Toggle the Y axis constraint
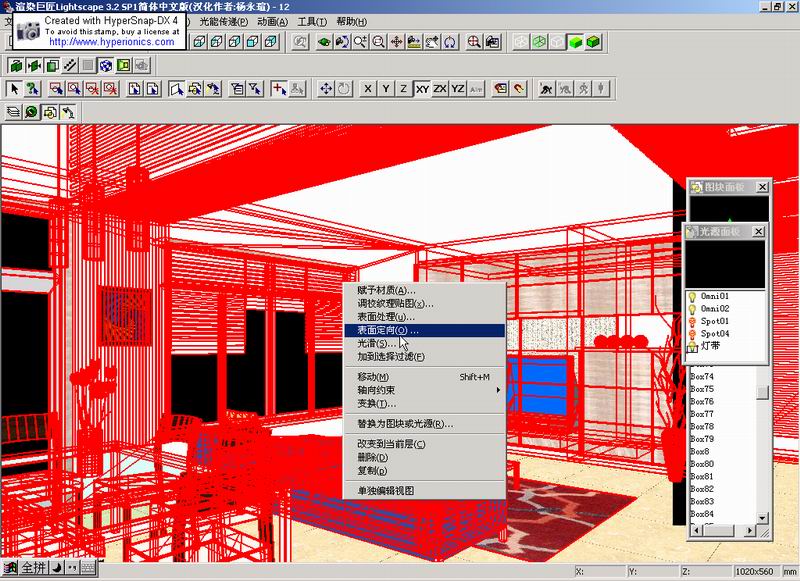The width and height of the screenshot is (800, 581). pos(386,89)
